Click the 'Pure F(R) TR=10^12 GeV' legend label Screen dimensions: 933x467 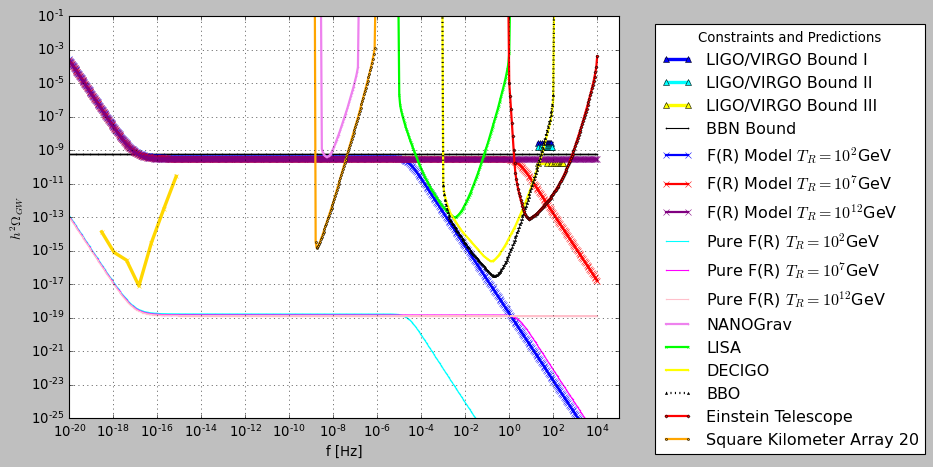[x=796, y=299]
